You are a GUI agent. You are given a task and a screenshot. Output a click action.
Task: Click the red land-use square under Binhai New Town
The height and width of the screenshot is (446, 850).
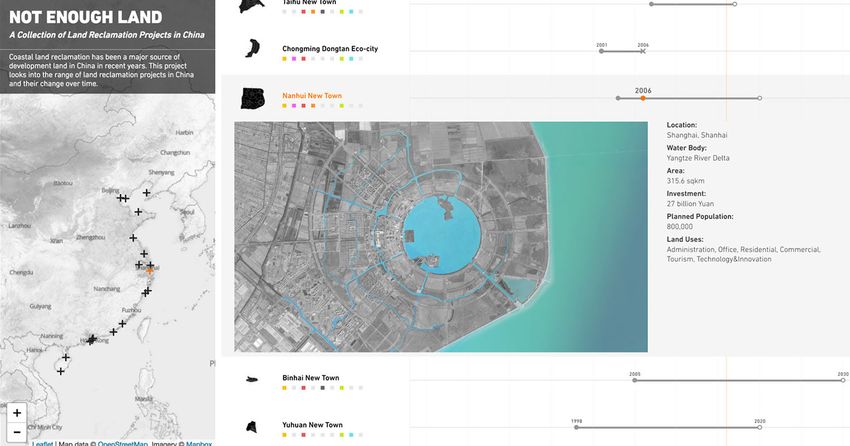(304, 388)
